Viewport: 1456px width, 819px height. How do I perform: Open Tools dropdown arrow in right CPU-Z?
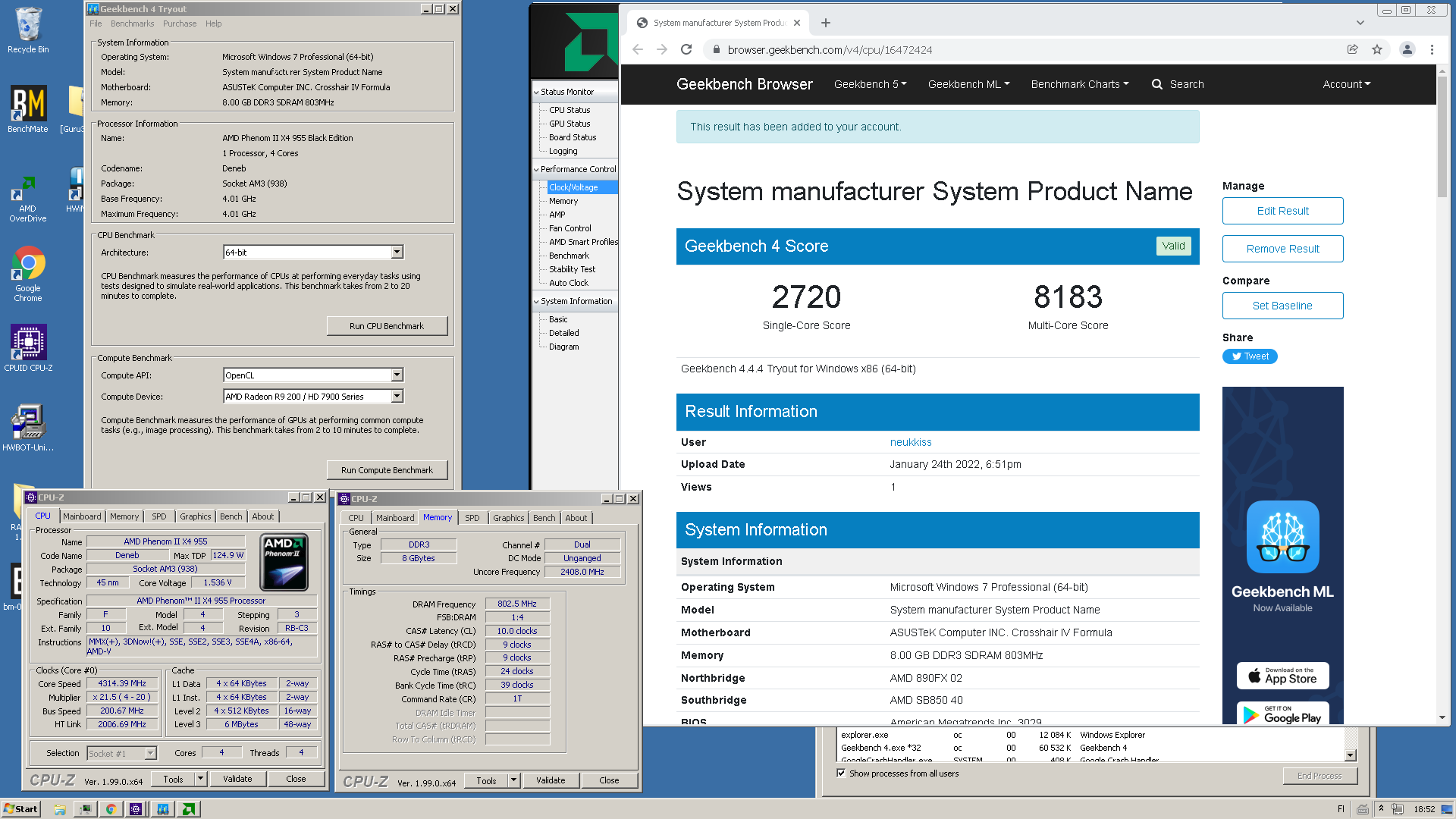[513, 780]
